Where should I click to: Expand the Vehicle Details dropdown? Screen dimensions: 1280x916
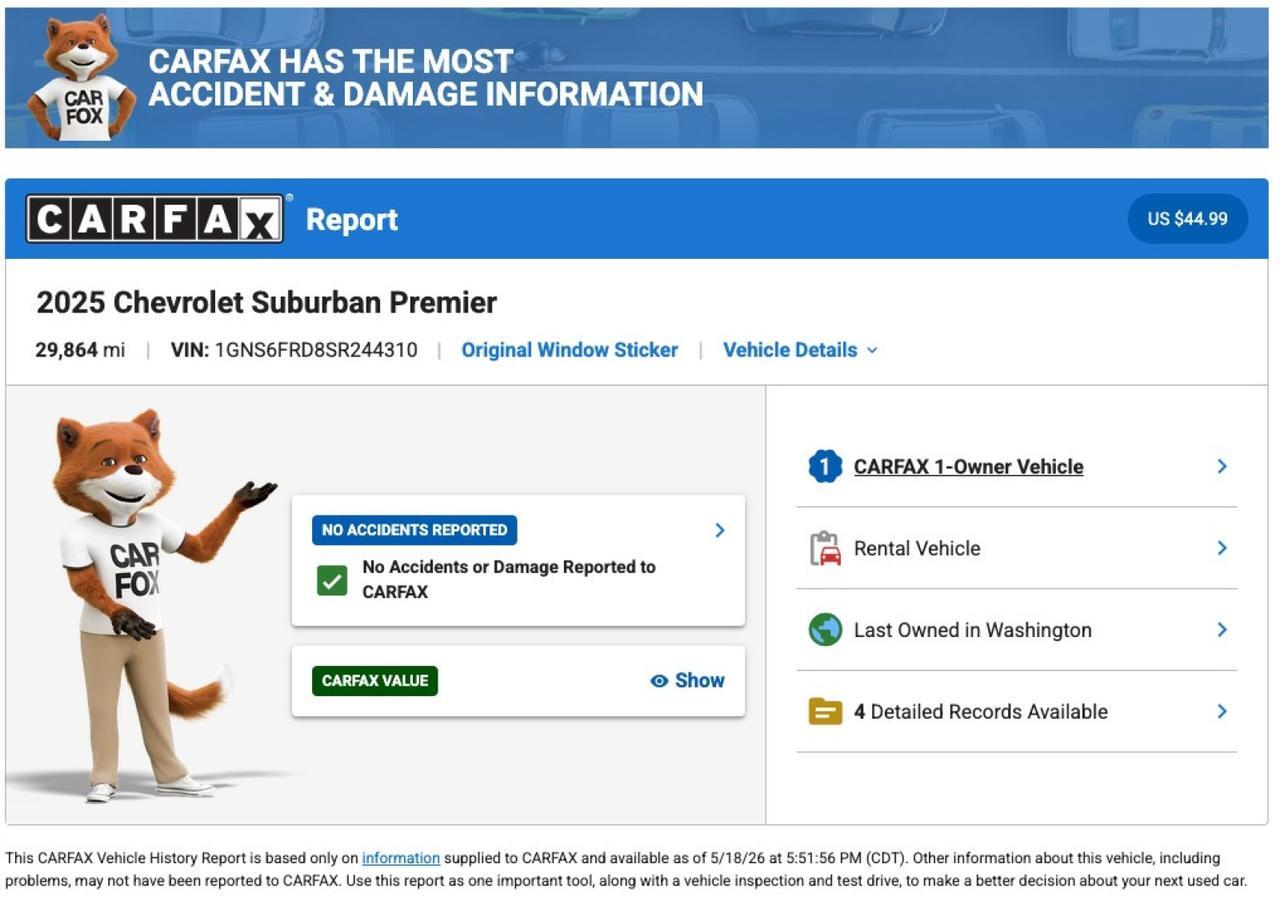click(x=800, y=350)
